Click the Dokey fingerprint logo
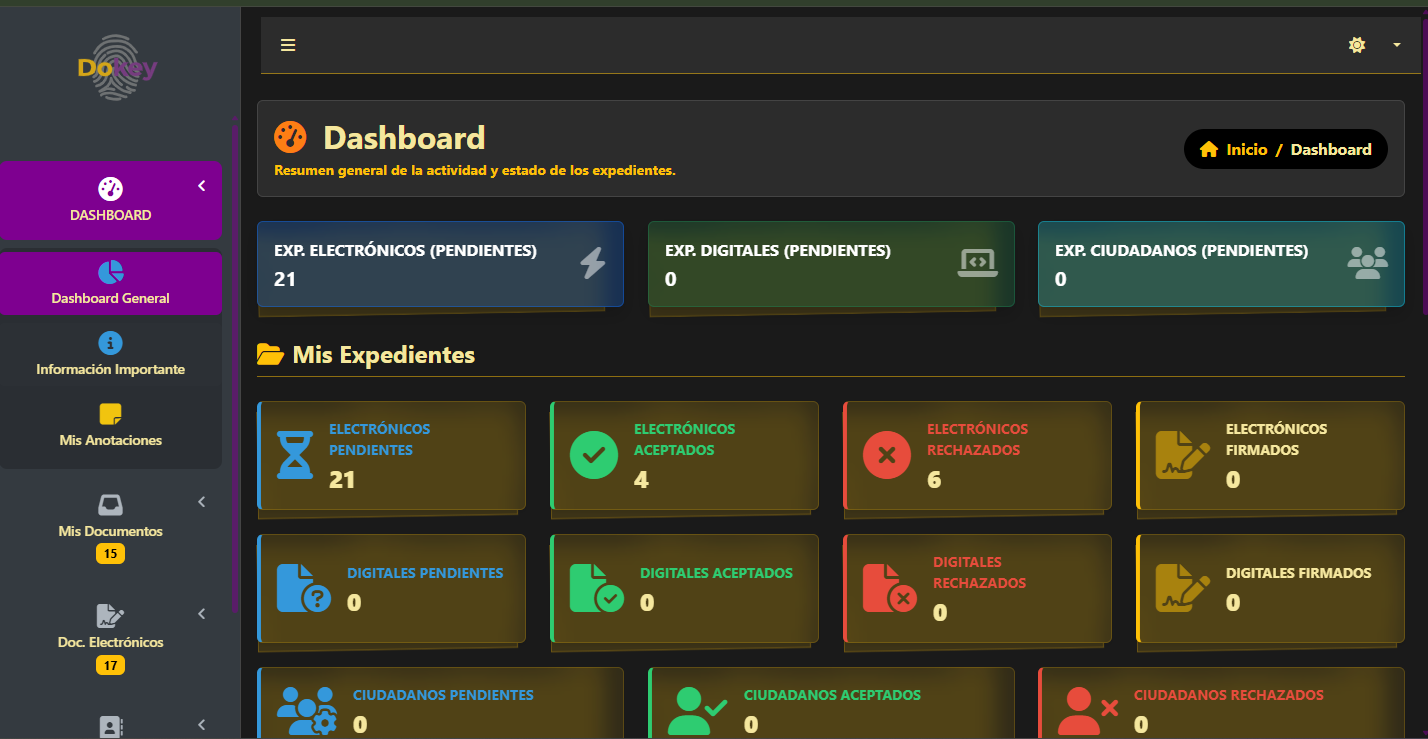This screenshot has height=739, width=1428. click(117, 68)
